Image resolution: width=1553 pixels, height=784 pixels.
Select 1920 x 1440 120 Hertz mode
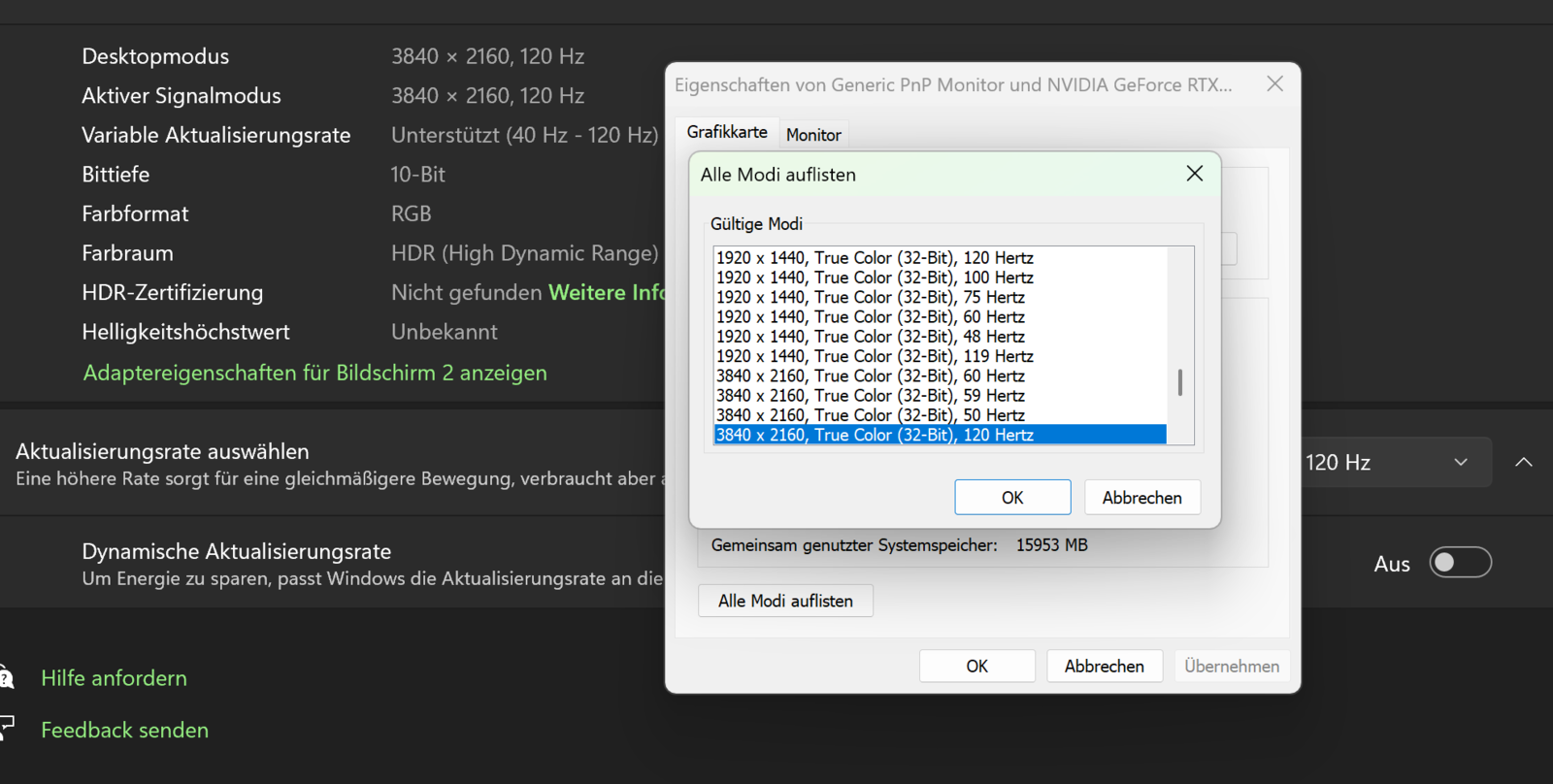tap(940, 257)
